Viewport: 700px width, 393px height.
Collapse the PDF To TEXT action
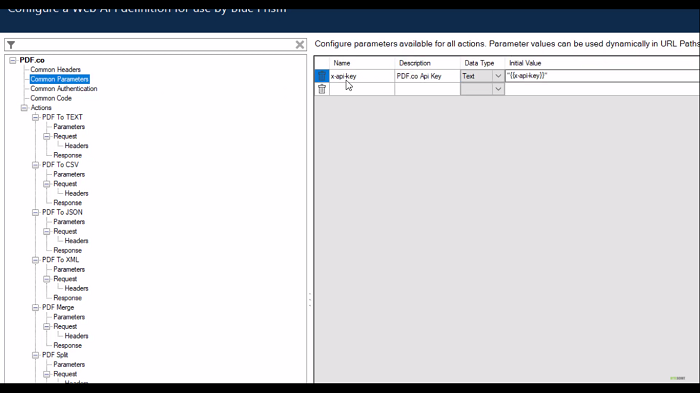[35, 117]
